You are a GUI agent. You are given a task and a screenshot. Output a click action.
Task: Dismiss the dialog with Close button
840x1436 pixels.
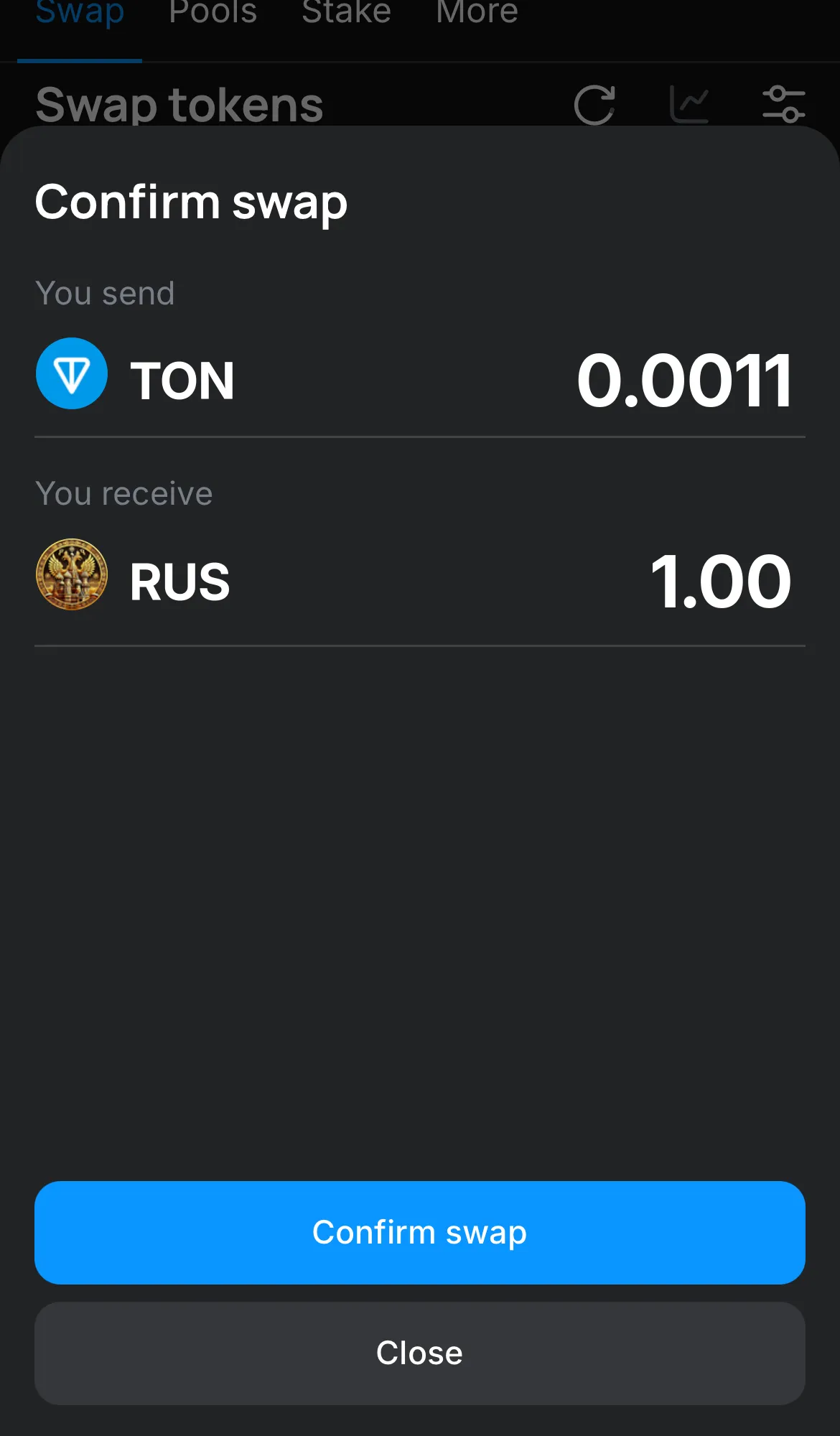420,1353
